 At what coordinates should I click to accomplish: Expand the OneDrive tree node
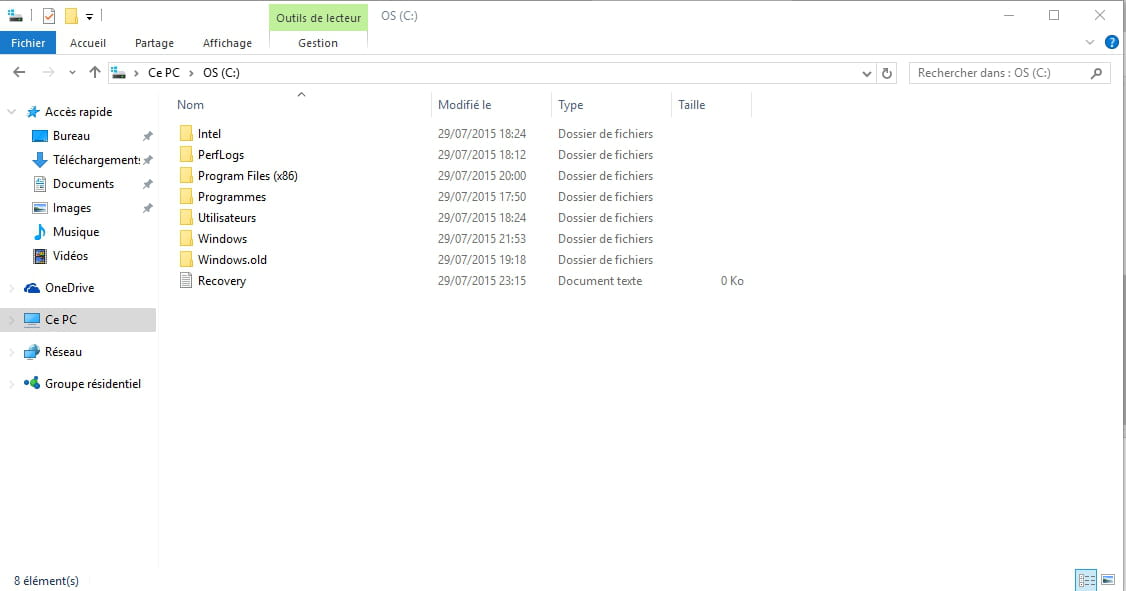tap(11, 288)
